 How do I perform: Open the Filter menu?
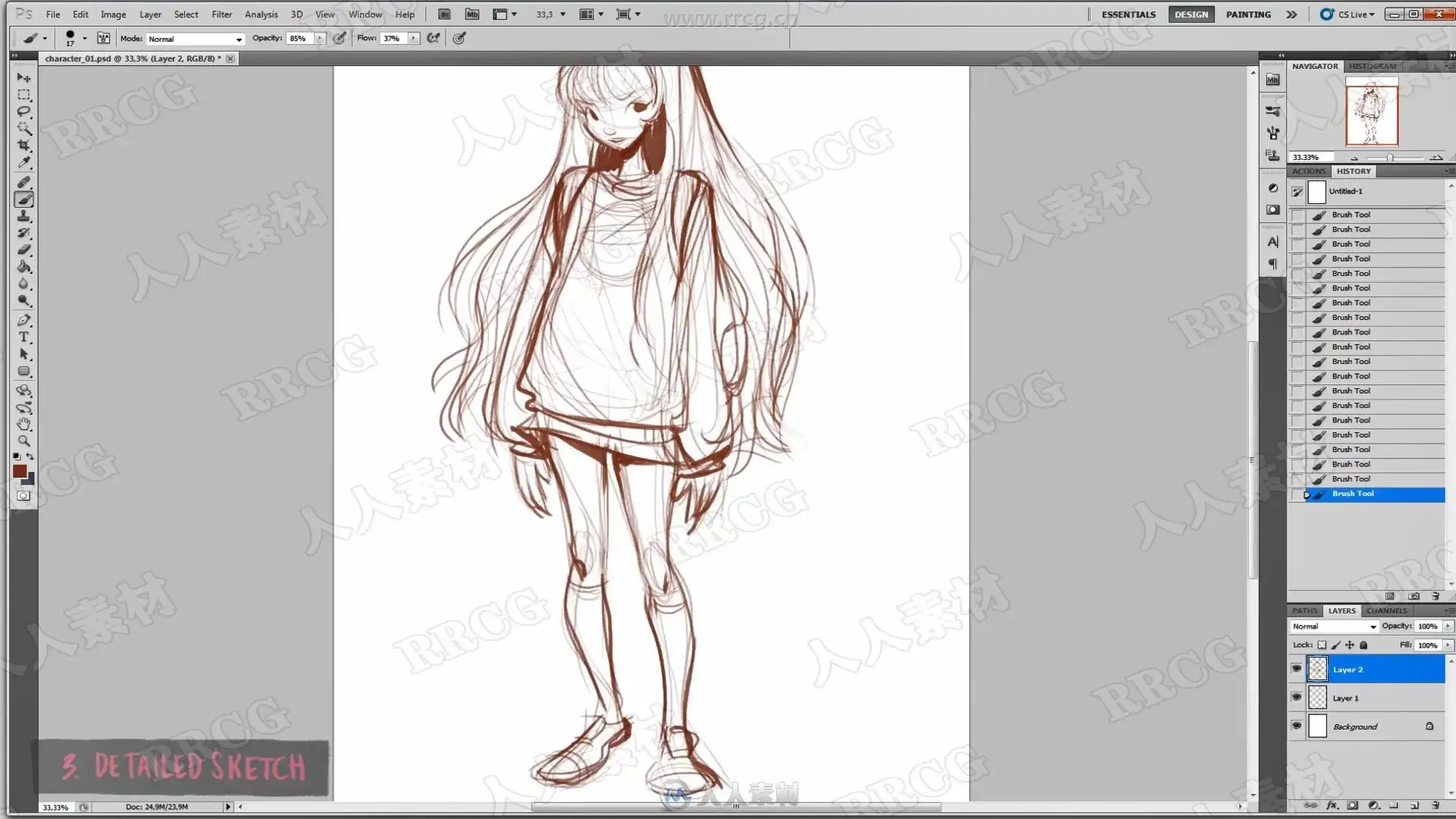[221, 14]
